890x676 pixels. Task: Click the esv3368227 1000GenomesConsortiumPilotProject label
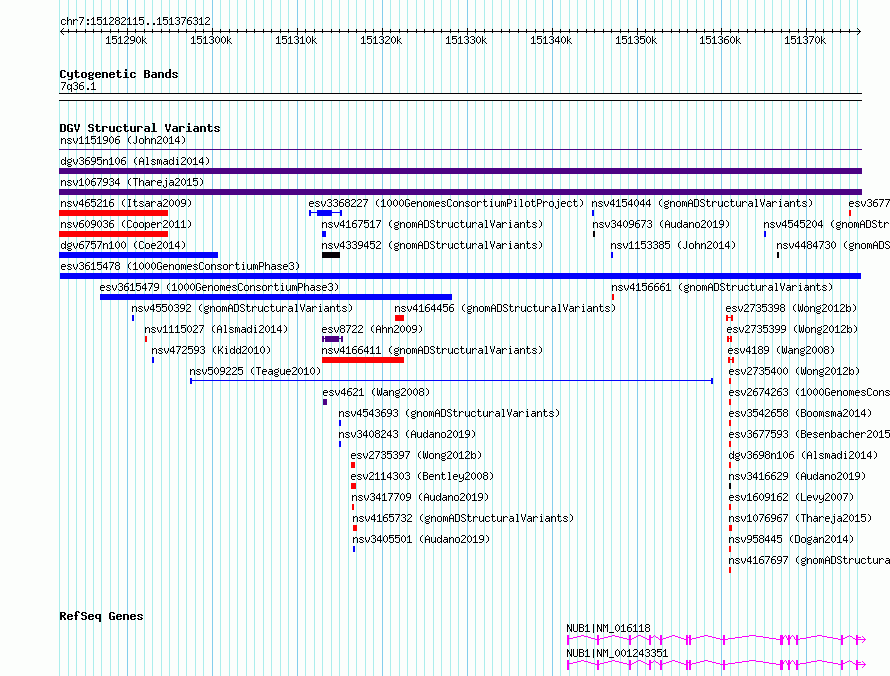click(x=446, y=203)
